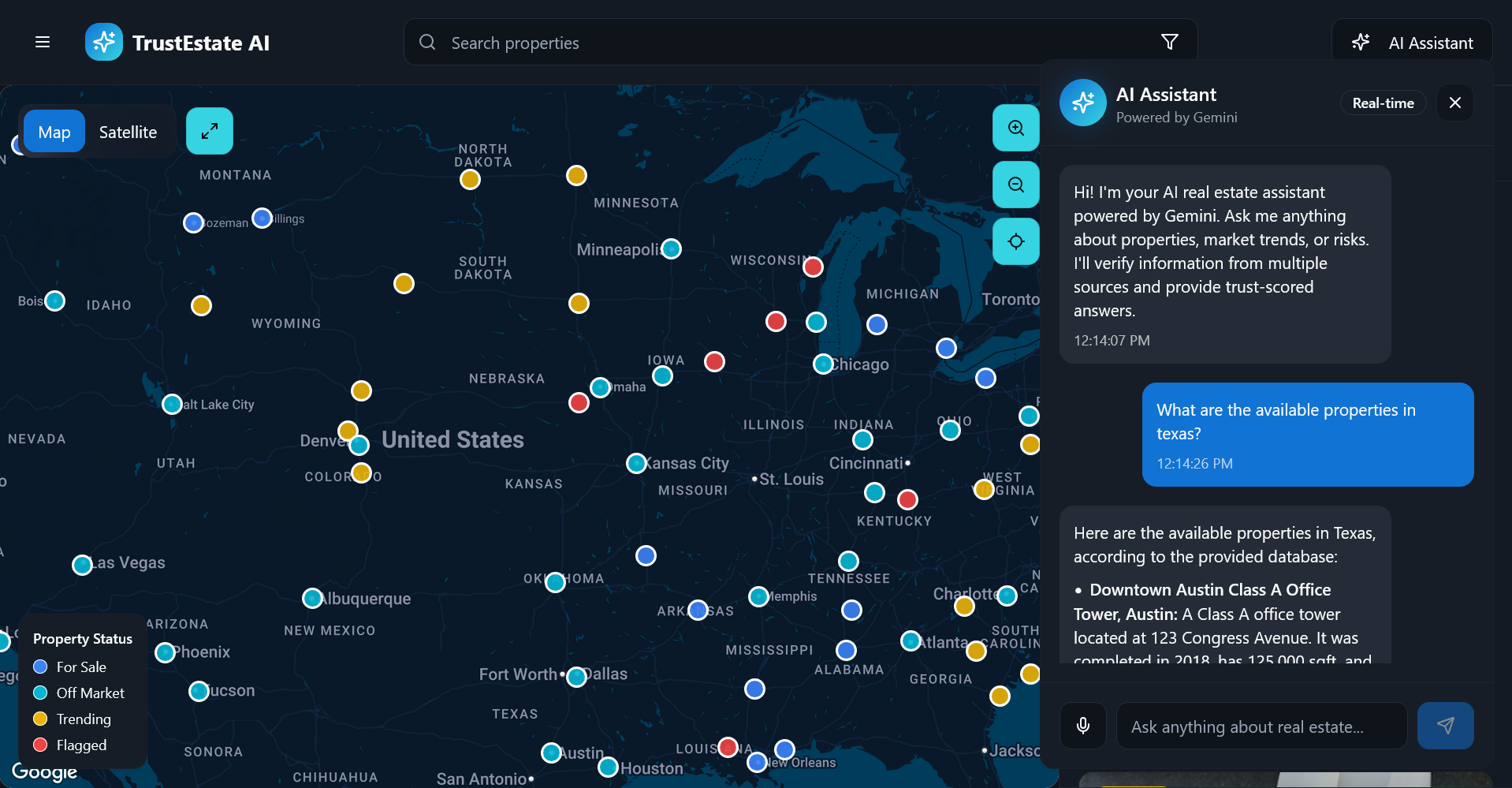Open the Las Vegas property marker
The height and width of the screenshot is (788, 1512).
click(x=82, y=565)
